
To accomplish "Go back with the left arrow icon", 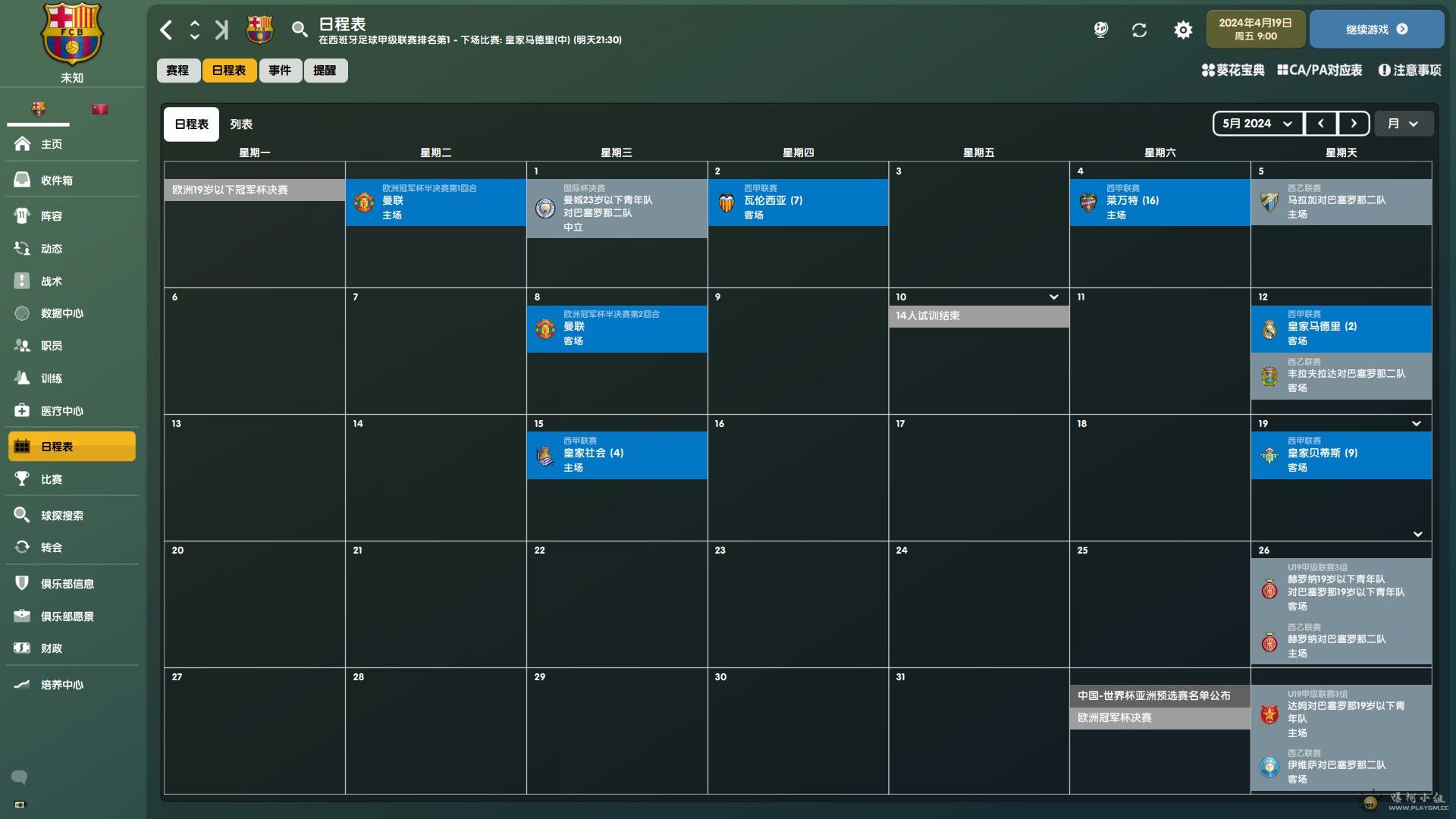I will coord(166,30).
